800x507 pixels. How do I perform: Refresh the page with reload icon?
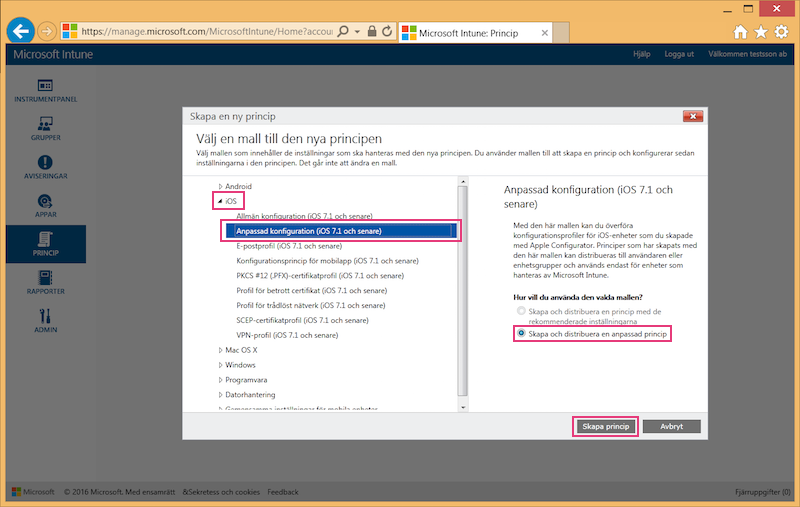(387, 31)
